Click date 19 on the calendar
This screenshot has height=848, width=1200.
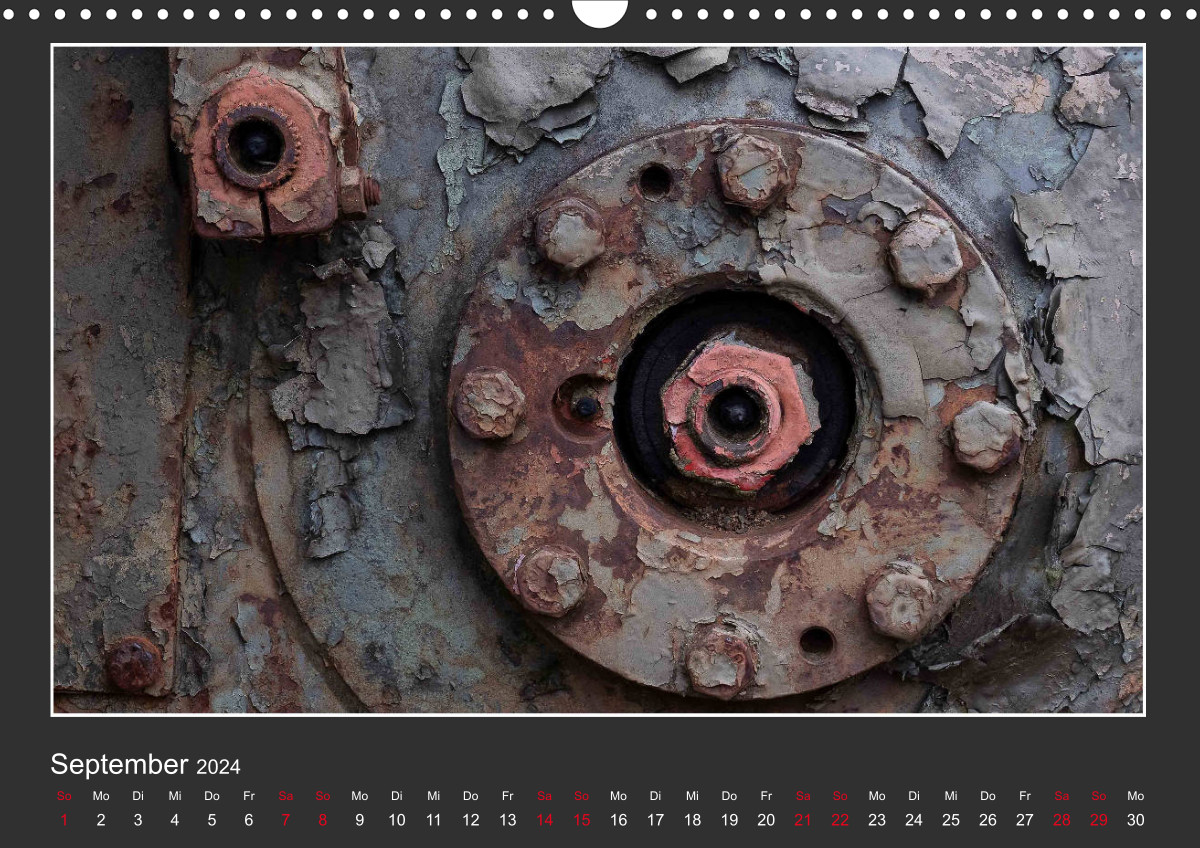pyautogui.click(x=730, y=820)
